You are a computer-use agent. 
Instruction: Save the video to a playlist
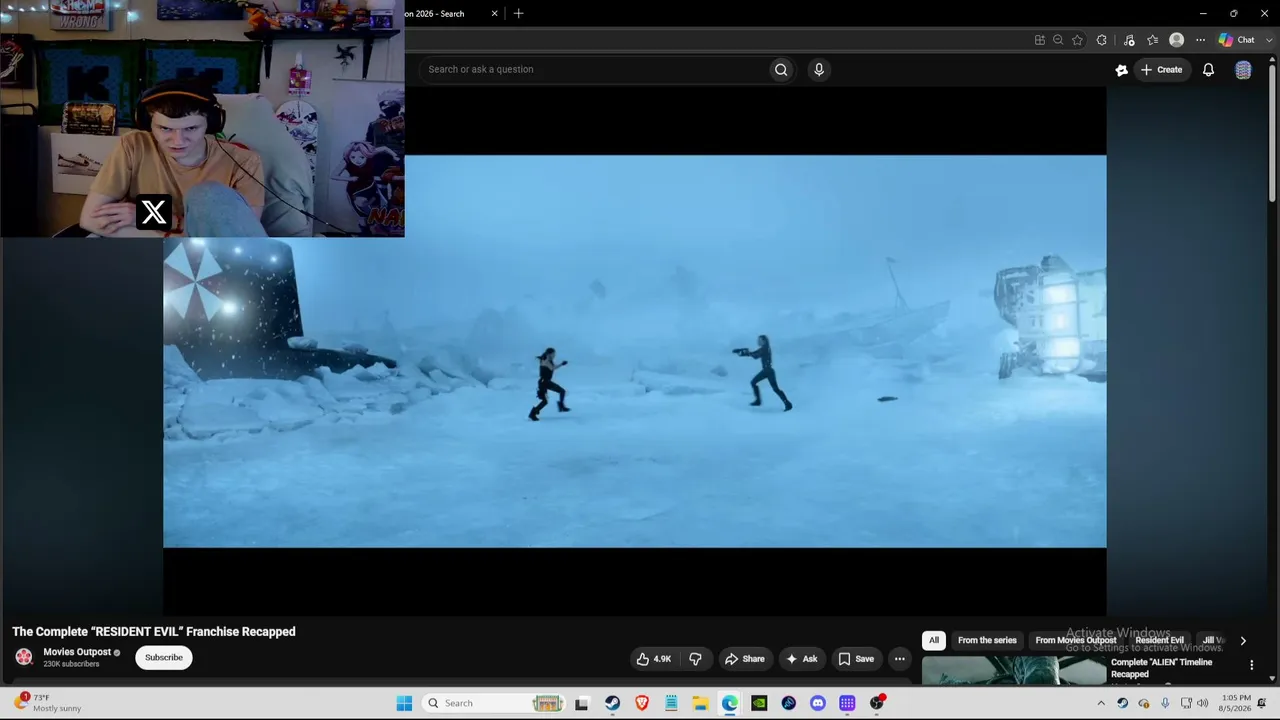tap(856, 659)
